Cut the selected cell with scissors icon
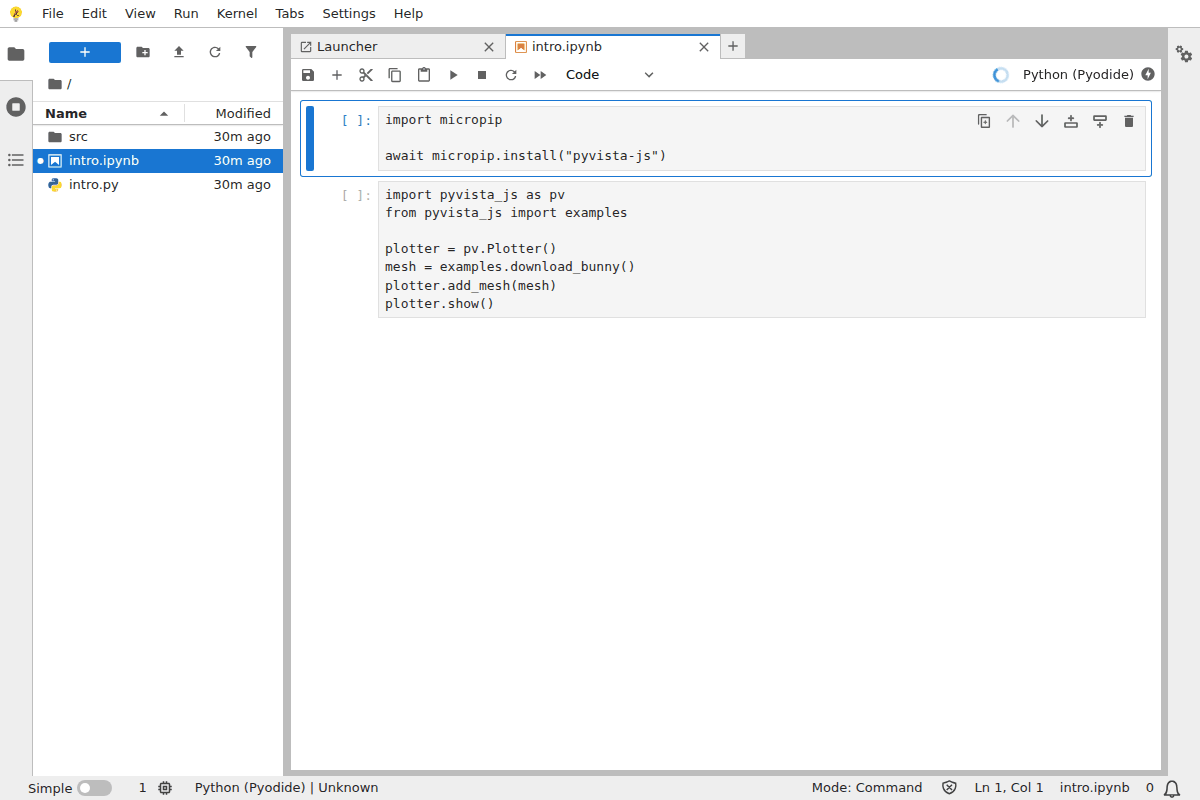This screenshot has height=800, width=1200. coord(366,75)
